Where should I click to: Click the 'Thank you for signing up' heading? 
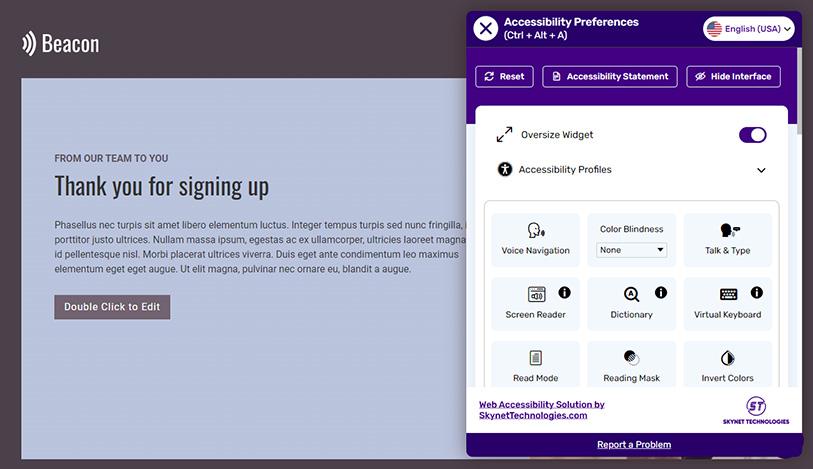pos(162,187)
